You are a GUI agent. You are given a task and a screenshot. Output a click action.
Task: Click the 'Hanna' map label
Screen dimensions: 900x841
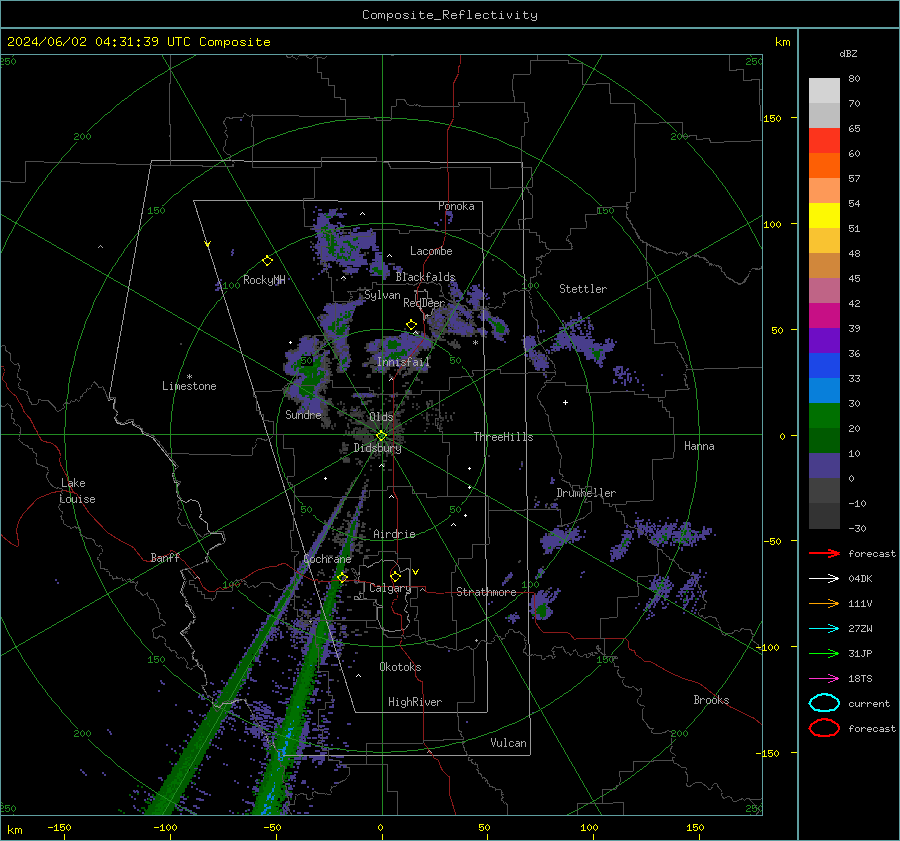point(699,446)
